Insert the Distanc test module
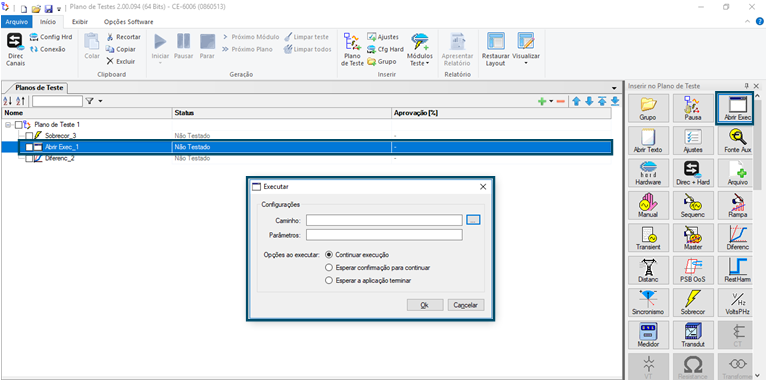The image size is (768, 381). [648, 270]
